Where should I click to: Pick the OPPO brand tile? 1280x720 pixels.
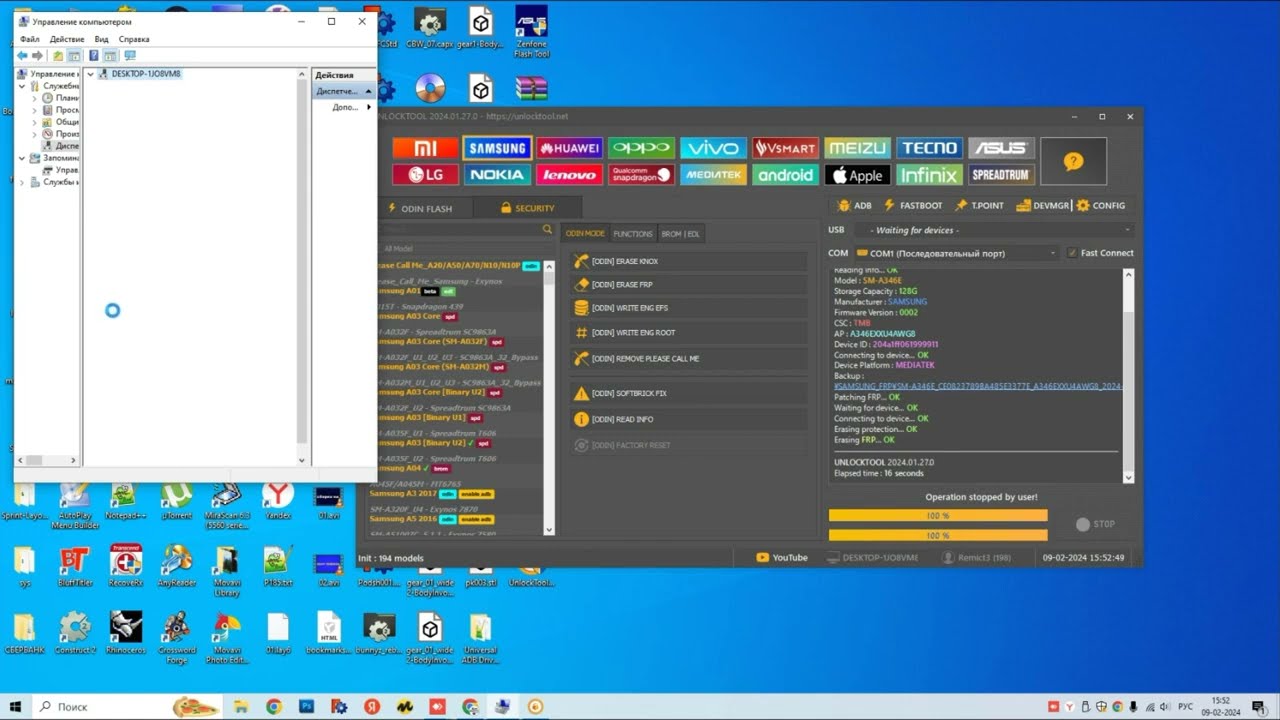pos(641,148)
